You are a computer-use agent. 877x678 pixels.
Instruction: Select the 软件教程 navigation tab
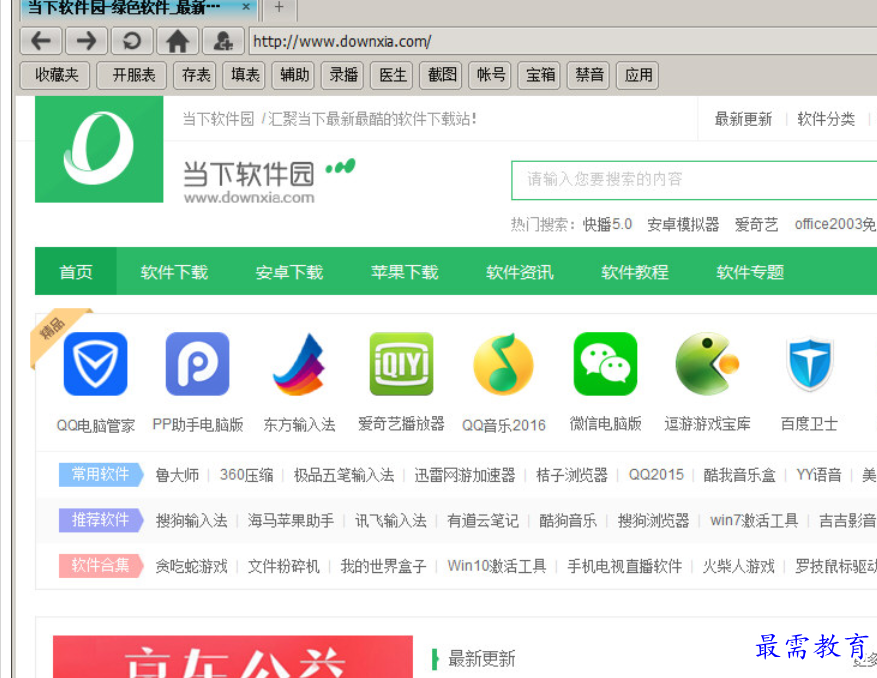tap(635, 272)
